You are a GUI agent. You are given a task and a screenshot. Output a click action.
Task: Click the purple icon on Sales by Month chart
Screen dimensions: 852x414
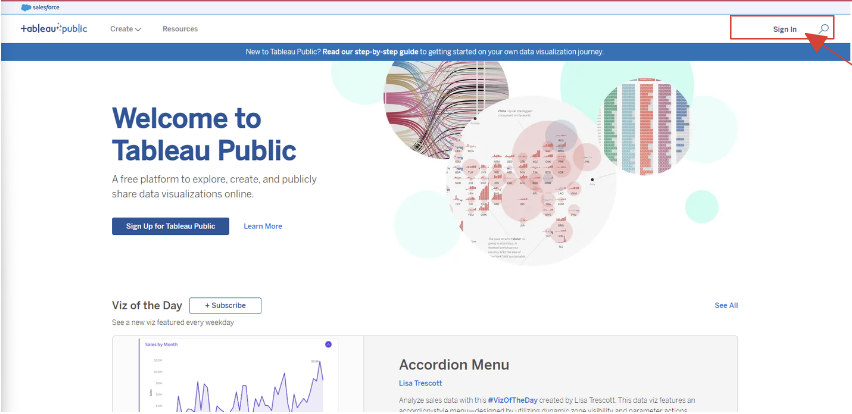pyautogui.click(x=328, y=344)
